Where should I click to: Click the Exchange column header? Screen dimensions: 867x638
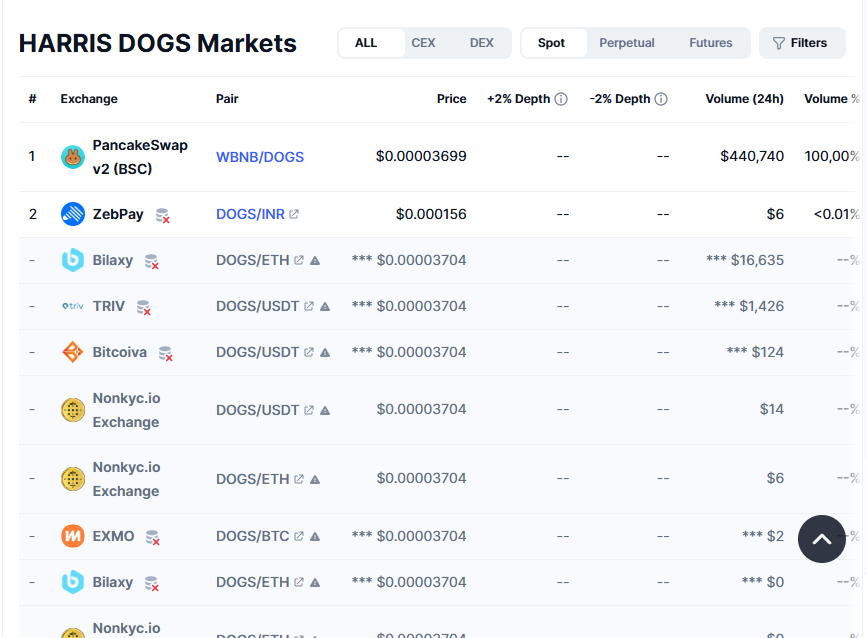click(x=89, y=99)
